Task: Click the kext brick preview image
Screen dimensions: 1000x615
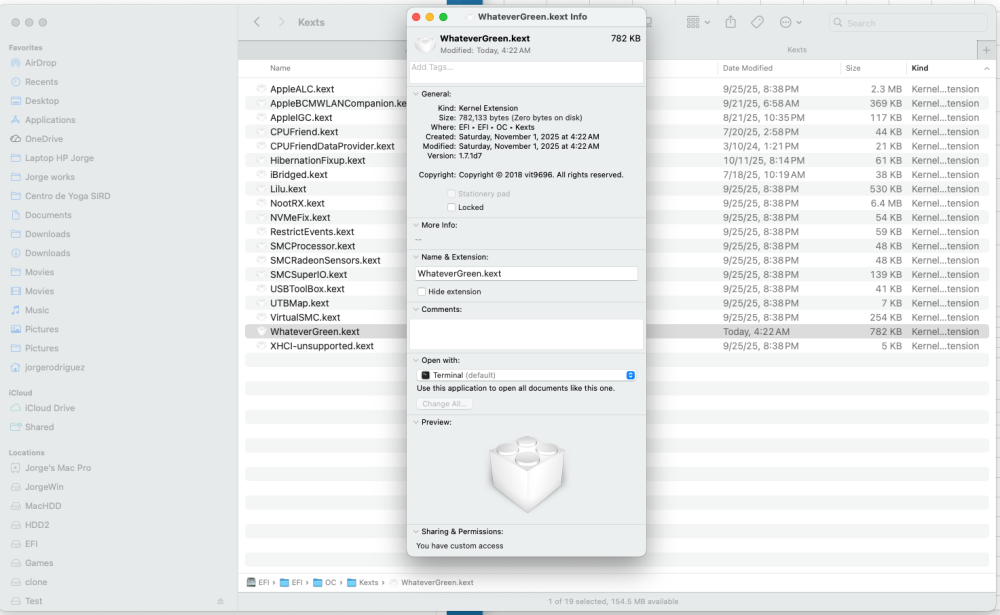Action: (527, 473)
